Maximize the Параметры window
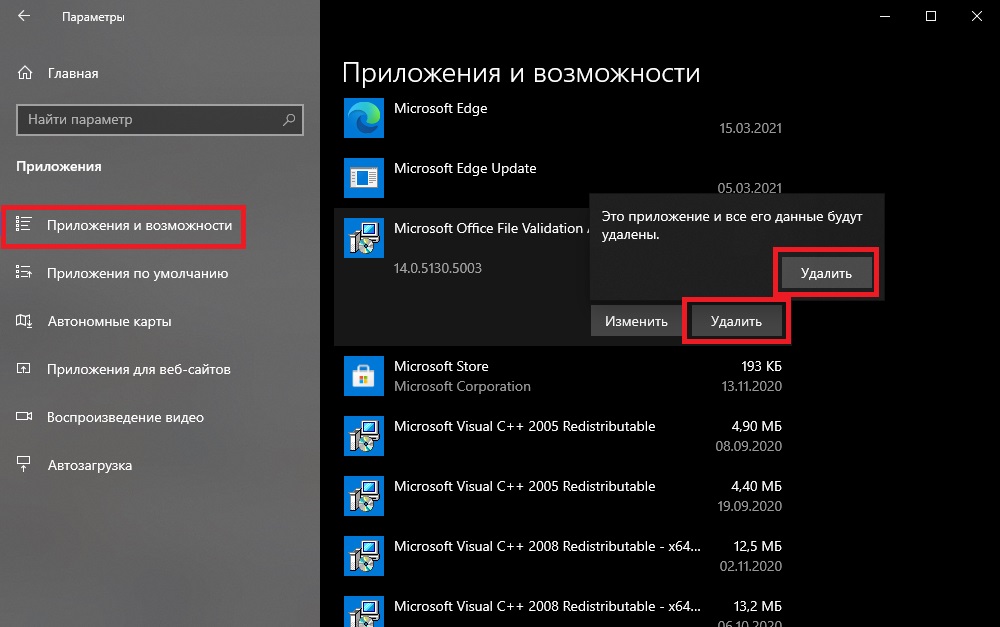 coord(930,16)
